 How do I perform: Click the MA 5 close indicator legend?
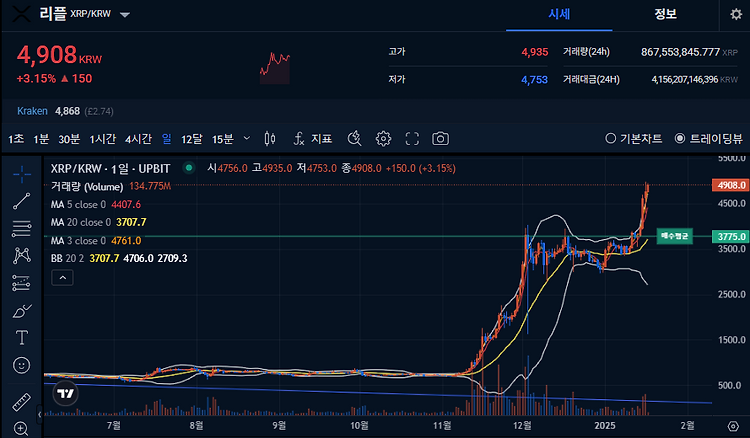coord(96,205)
